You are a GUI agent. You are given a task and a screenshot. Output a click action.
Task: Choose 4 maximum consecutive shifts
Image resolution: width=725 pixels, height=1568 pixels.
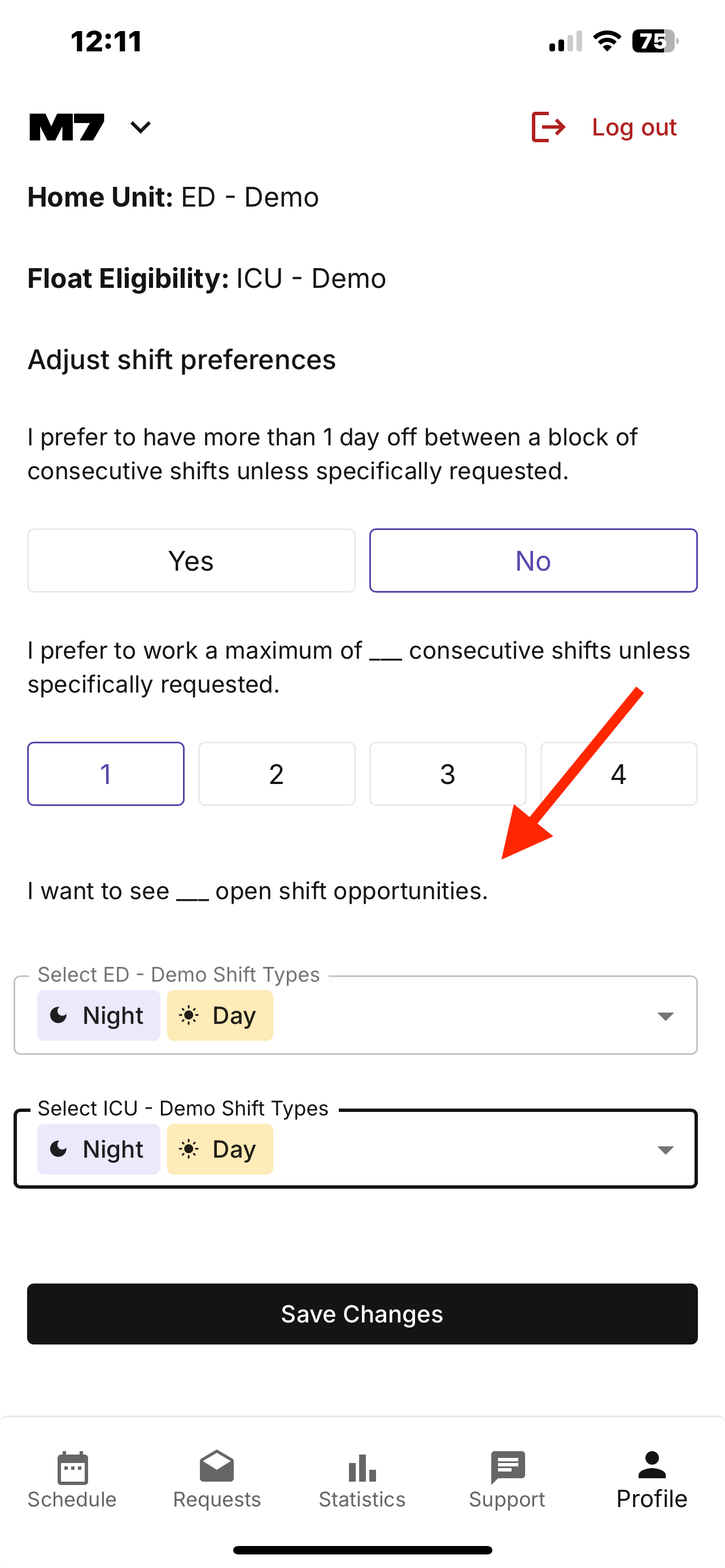pyautogui.click(x=618, y=774)
